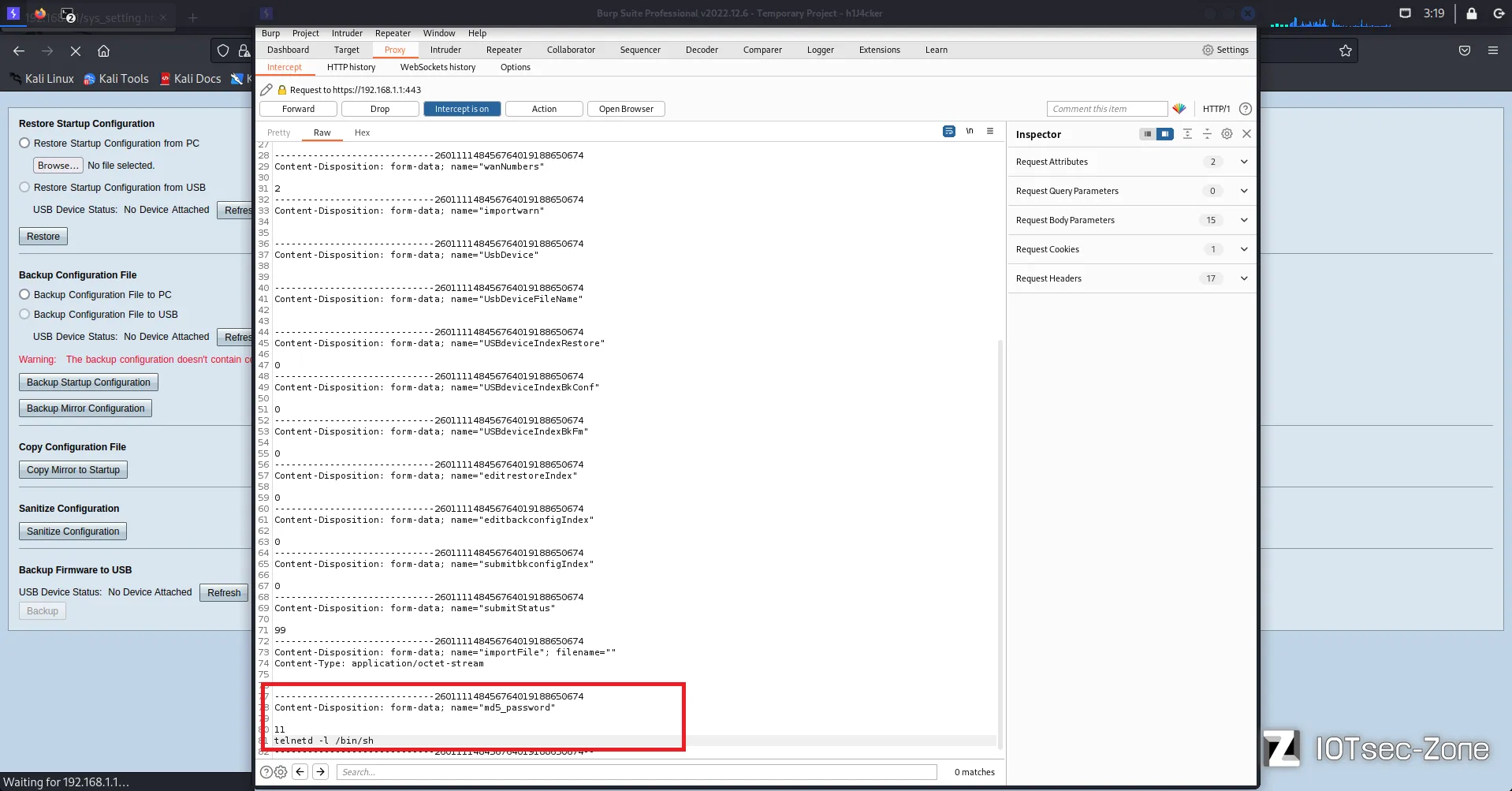The image size is (1512, 791).
Task: Forward the intercepted request
Action: [x=298, y=109]
